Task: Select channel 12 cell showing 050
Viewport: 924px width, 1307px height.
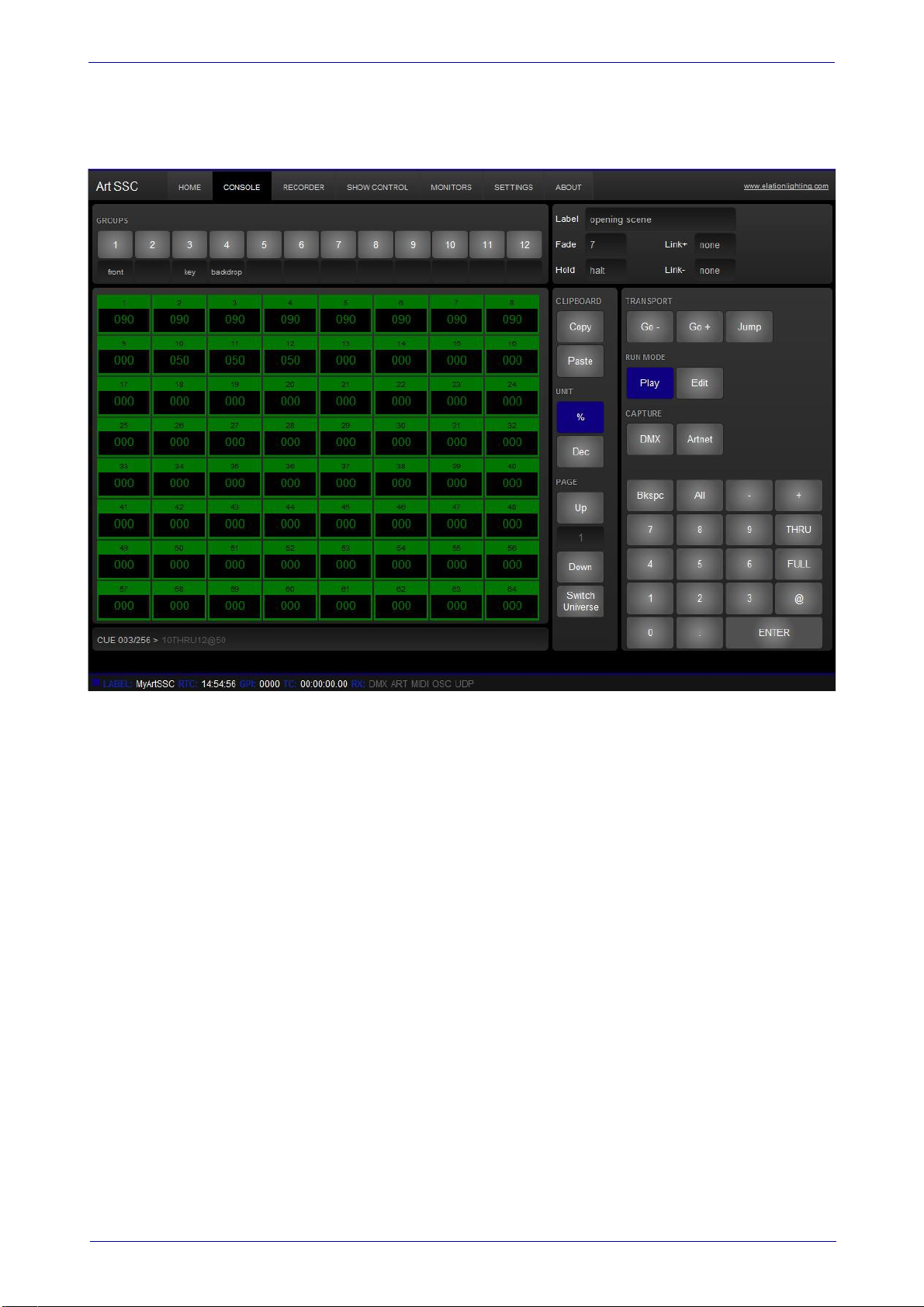Action: click(290, 355)
